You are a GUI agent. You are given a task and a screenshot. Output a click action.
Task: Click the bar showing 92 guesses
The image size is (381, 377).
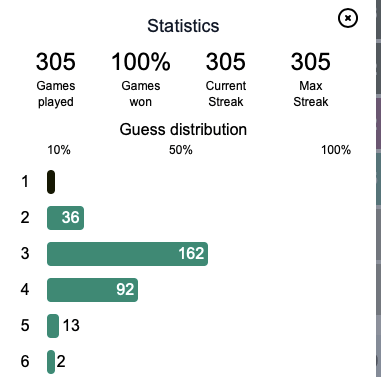[x=92, y=290]
